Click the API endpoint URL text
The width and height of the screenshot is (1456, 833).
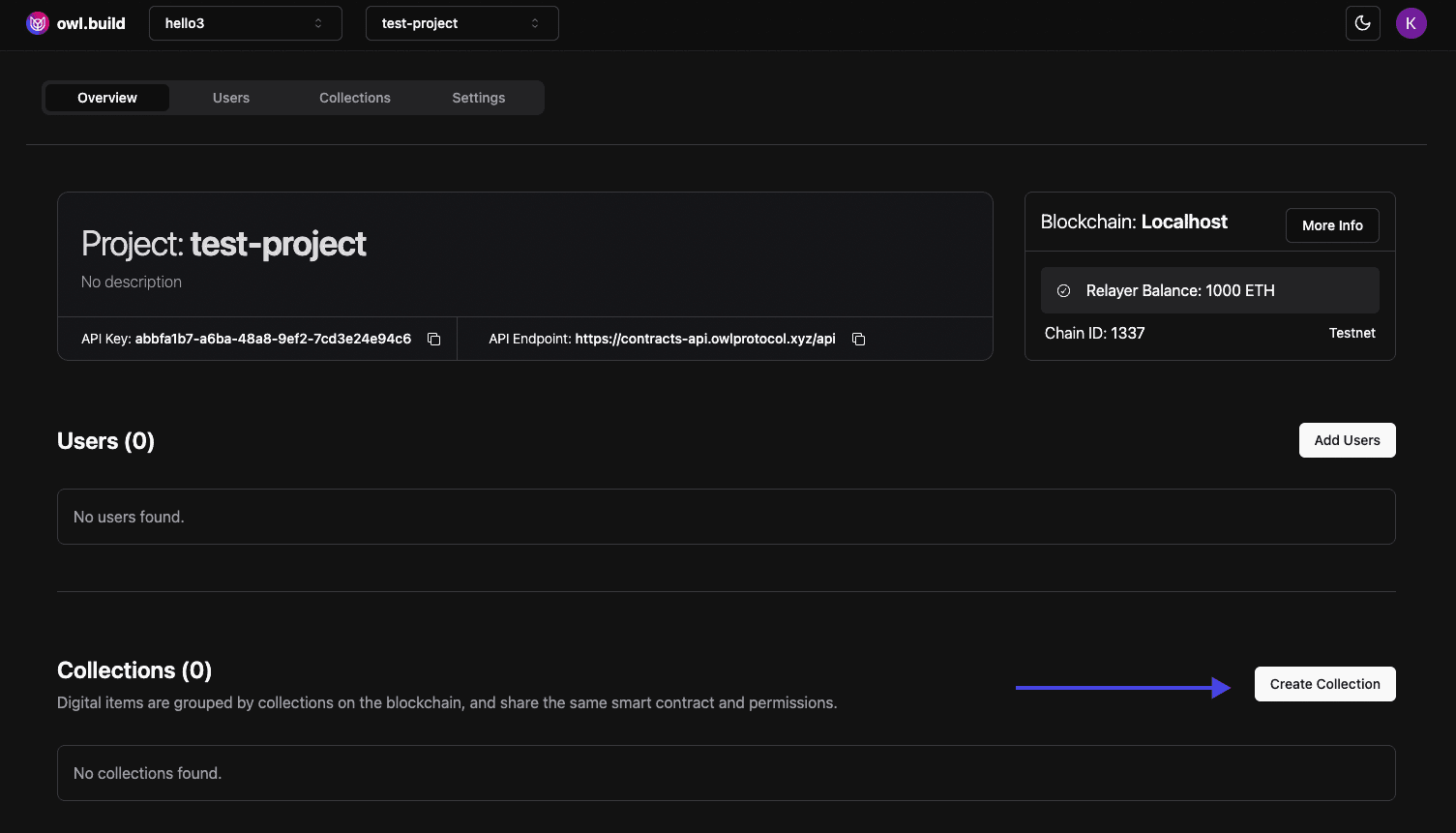click(x=704, y=339)
